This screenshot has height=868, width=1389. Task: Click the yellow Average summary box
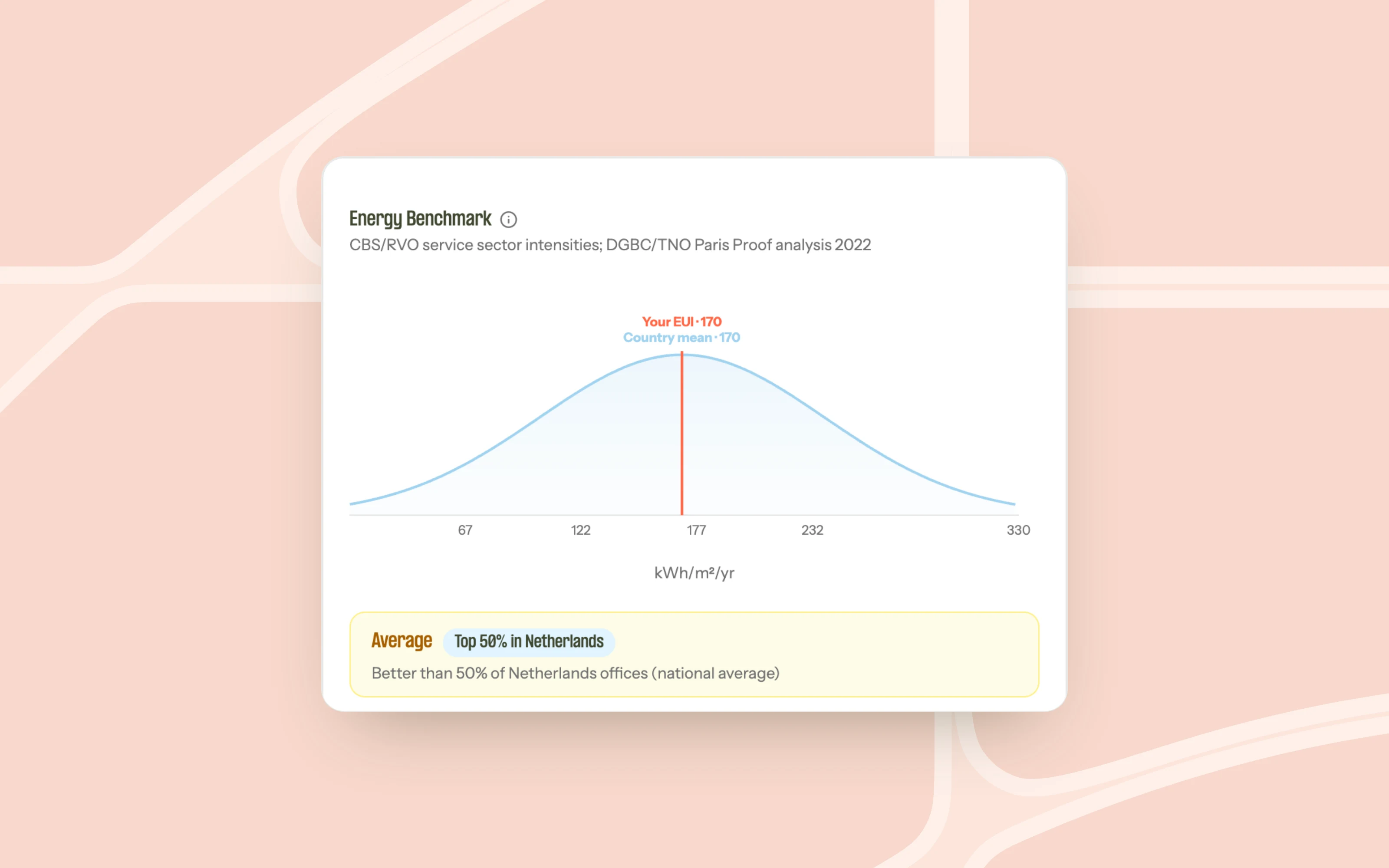click(x=694, y=654)
